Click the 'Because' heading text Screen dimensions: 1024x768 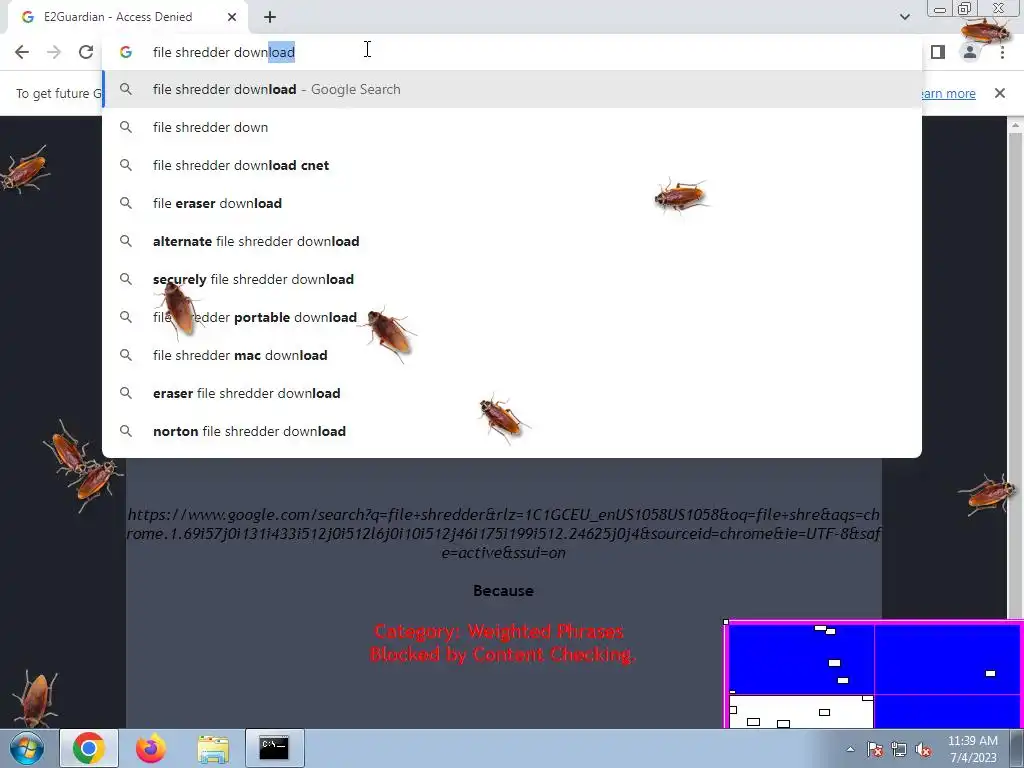point(504,591)
